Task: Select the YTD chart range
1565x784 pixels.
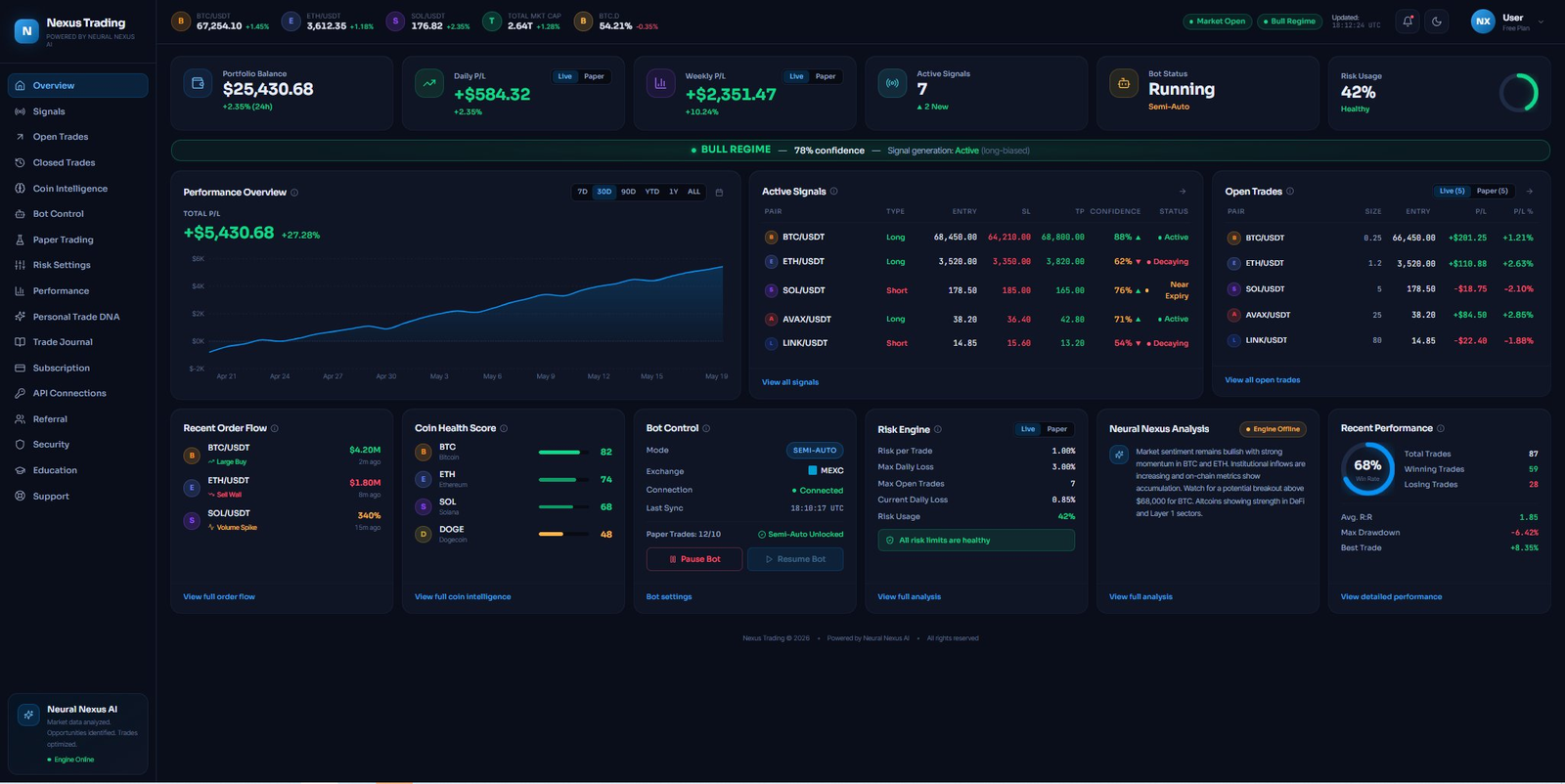Action: [x=652, y=192]
